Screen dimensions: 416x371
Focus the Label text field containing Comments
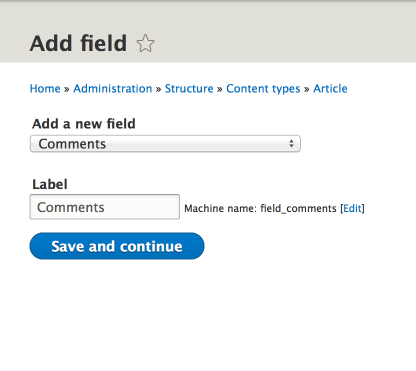tap(105, 207)
